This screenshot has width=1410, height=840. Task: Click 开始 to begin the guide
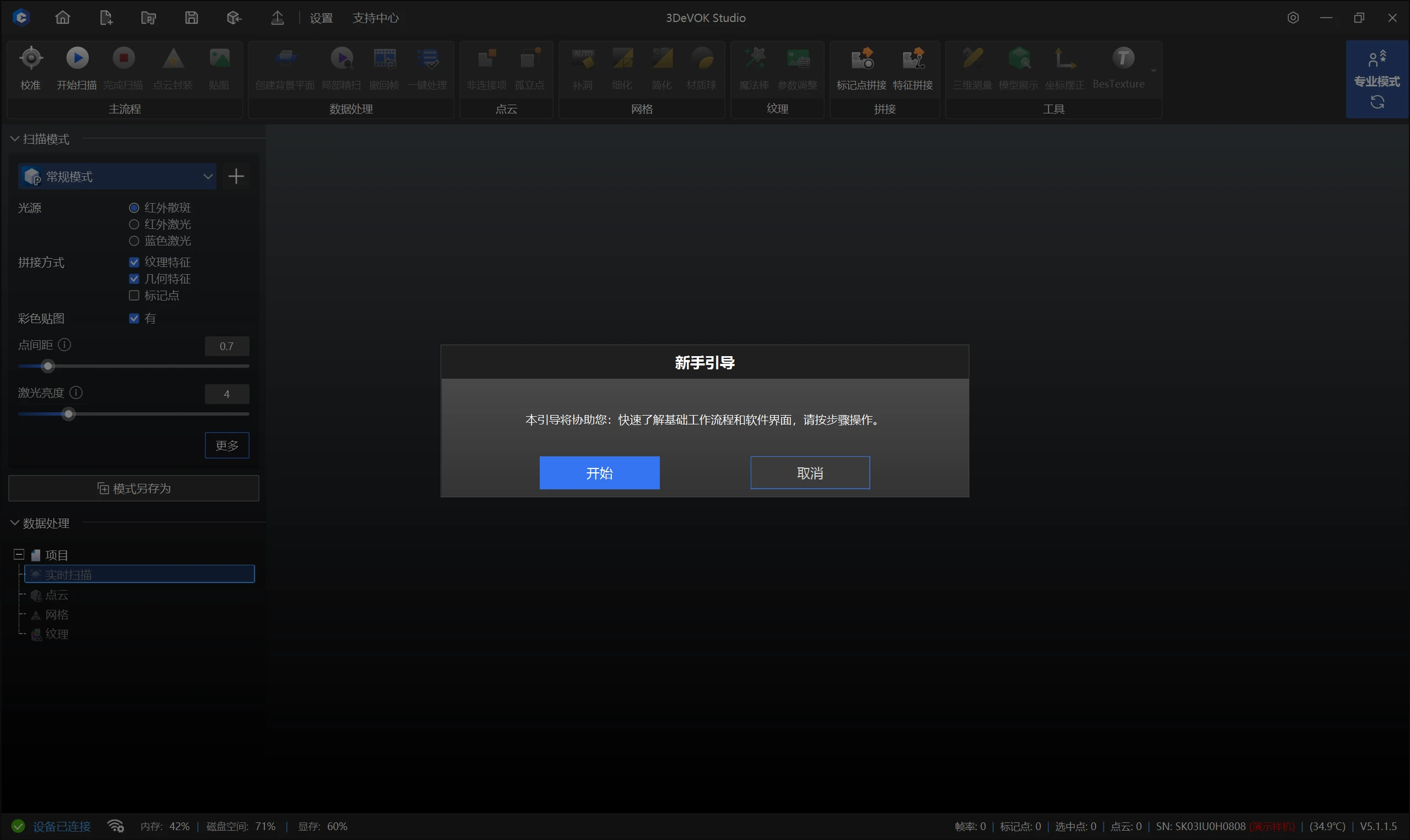click(x=599, y=473)
